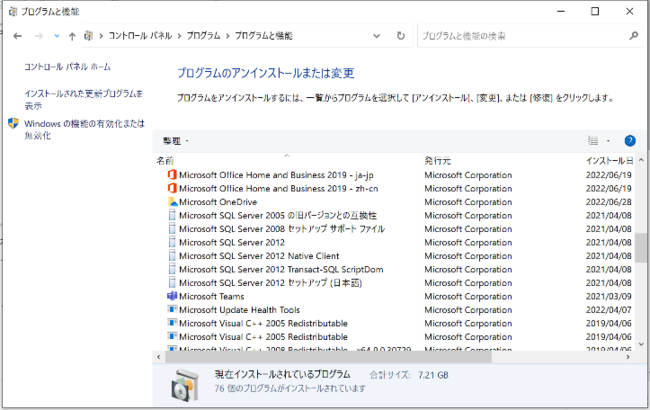Refresh the program list
Image resolution: width=650 pixels, height=410 pixels.
point(400,36)
